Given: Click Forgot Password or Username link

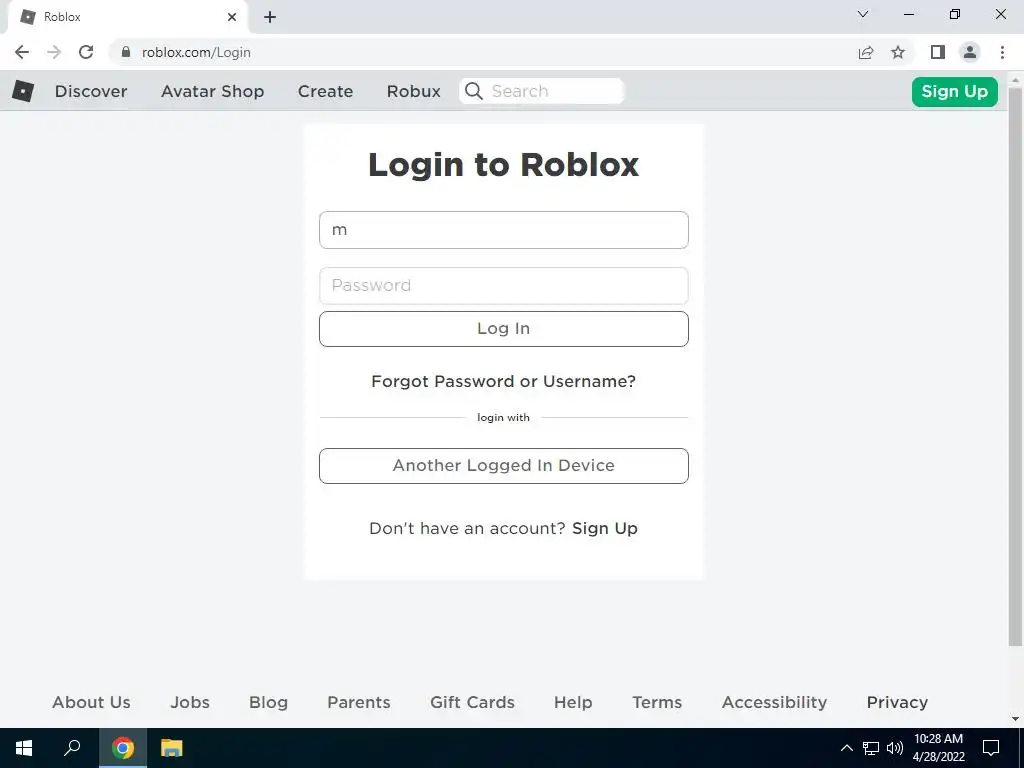Looking at the screenshot, I should point(504,381).
